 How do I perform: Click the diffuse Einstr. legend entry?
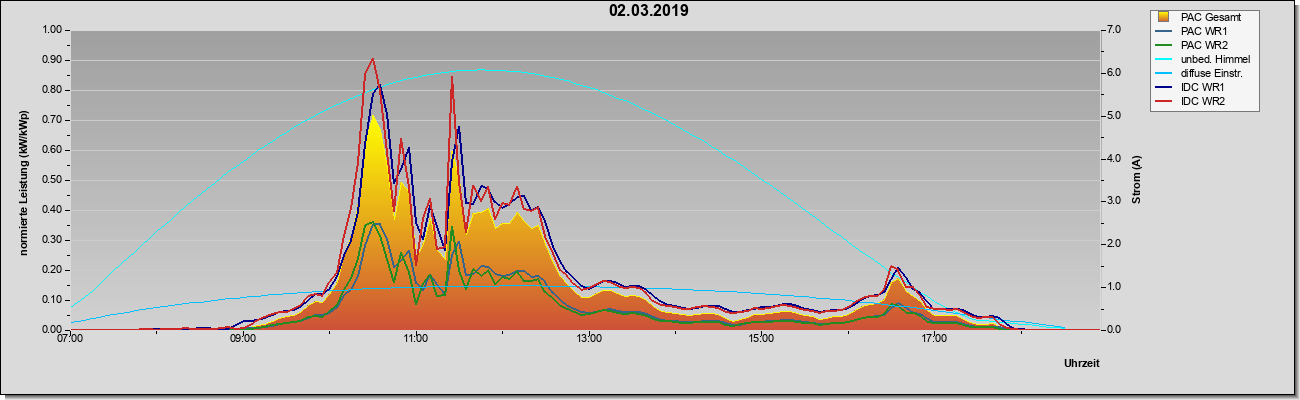(x=1203, y=73)
